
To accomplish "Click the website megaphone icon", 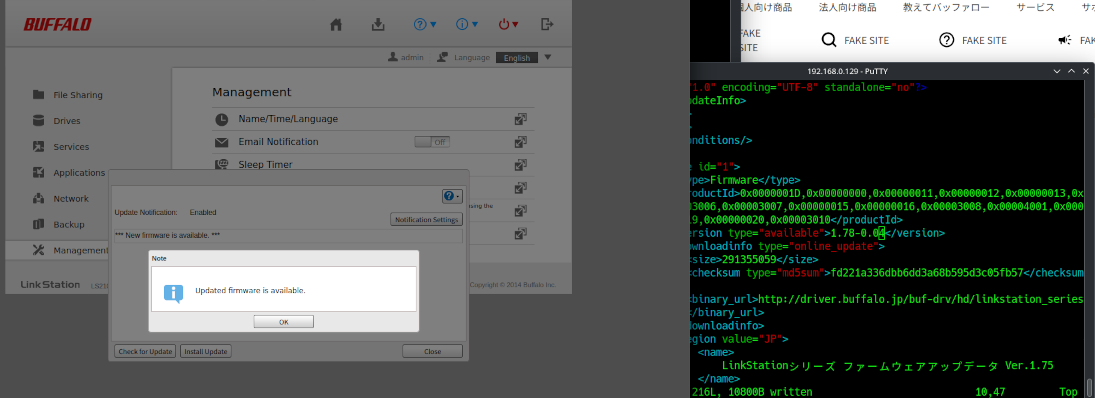I will (1065, 40).
